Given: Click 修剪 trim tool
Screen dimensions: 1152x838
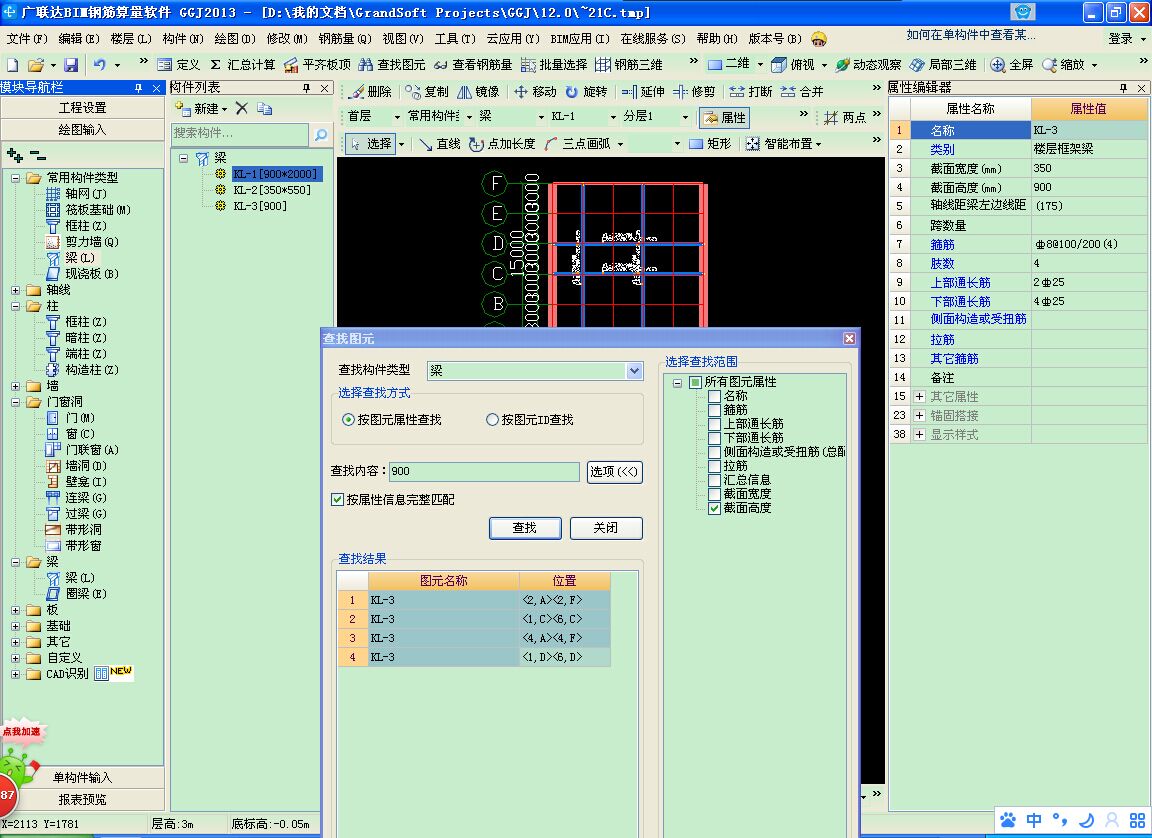Looking at the screenshot, I should pos(694,92).
